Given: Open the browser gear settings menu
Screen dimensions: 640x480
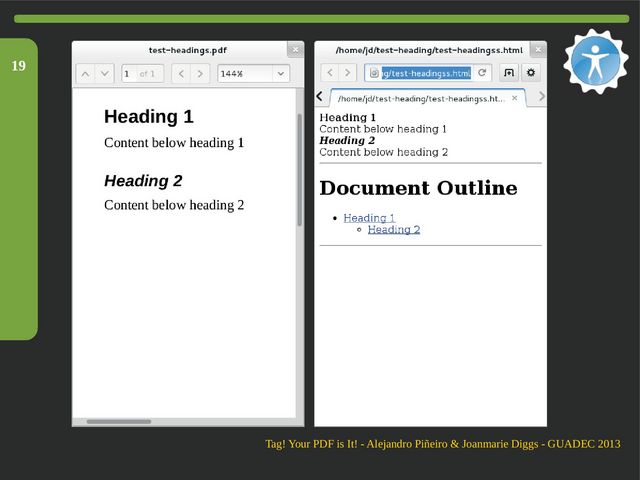Looking at the screenshot, I should 531,73.
